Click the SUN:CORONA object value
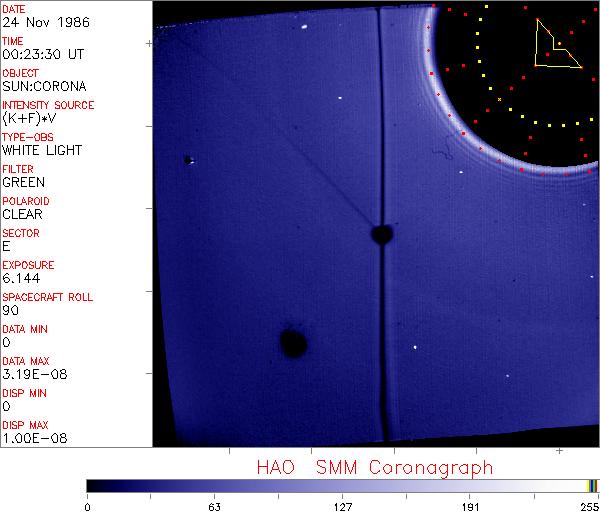 click(x=44, y=86)
